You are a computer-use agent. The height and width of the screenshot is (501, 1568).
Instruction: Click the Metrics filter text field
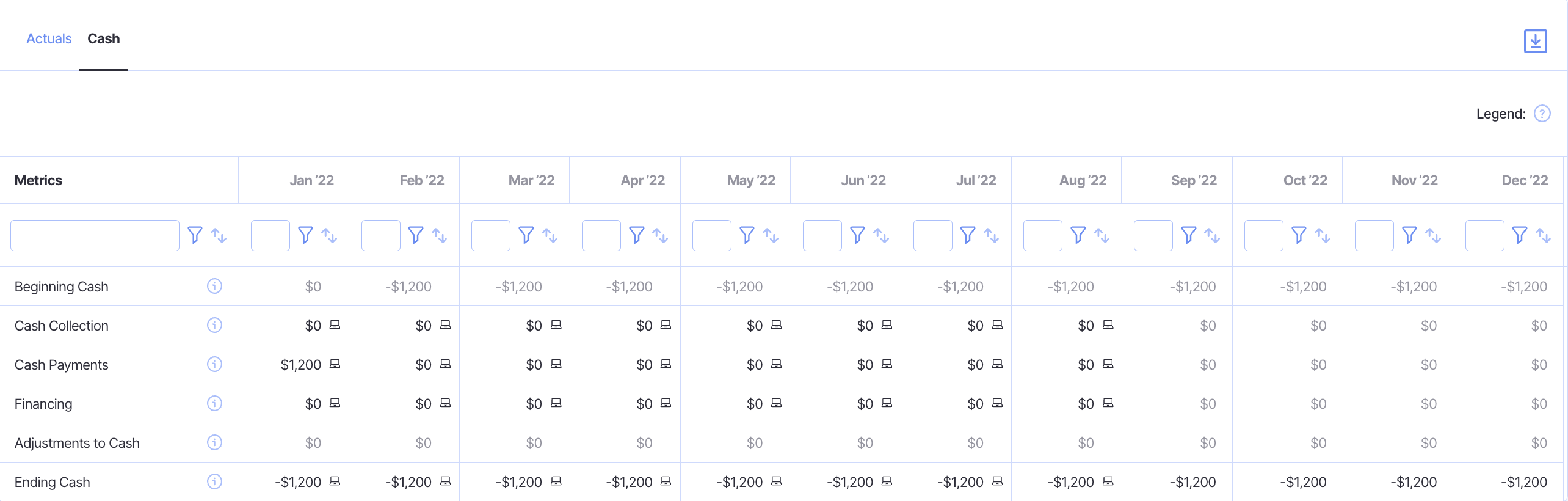tap(95, 235)
